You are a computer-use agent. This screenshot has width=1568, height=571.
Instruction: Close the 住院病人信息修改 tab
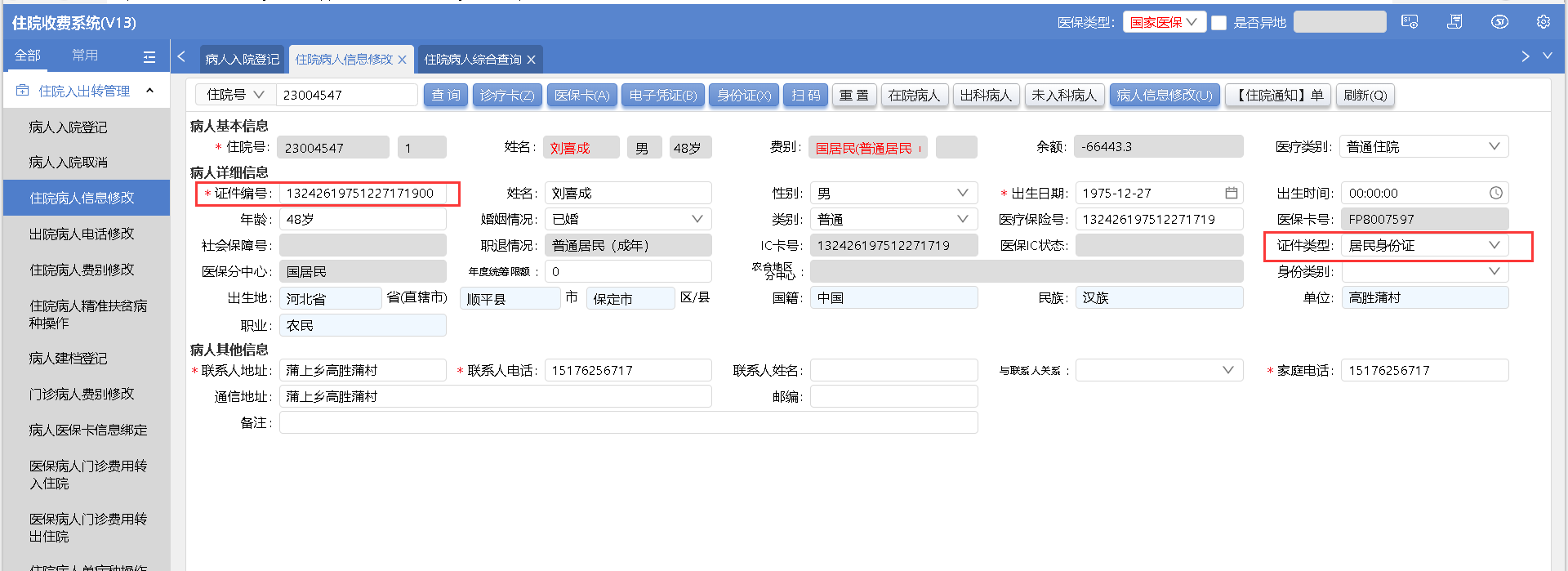tap(403, 60)
